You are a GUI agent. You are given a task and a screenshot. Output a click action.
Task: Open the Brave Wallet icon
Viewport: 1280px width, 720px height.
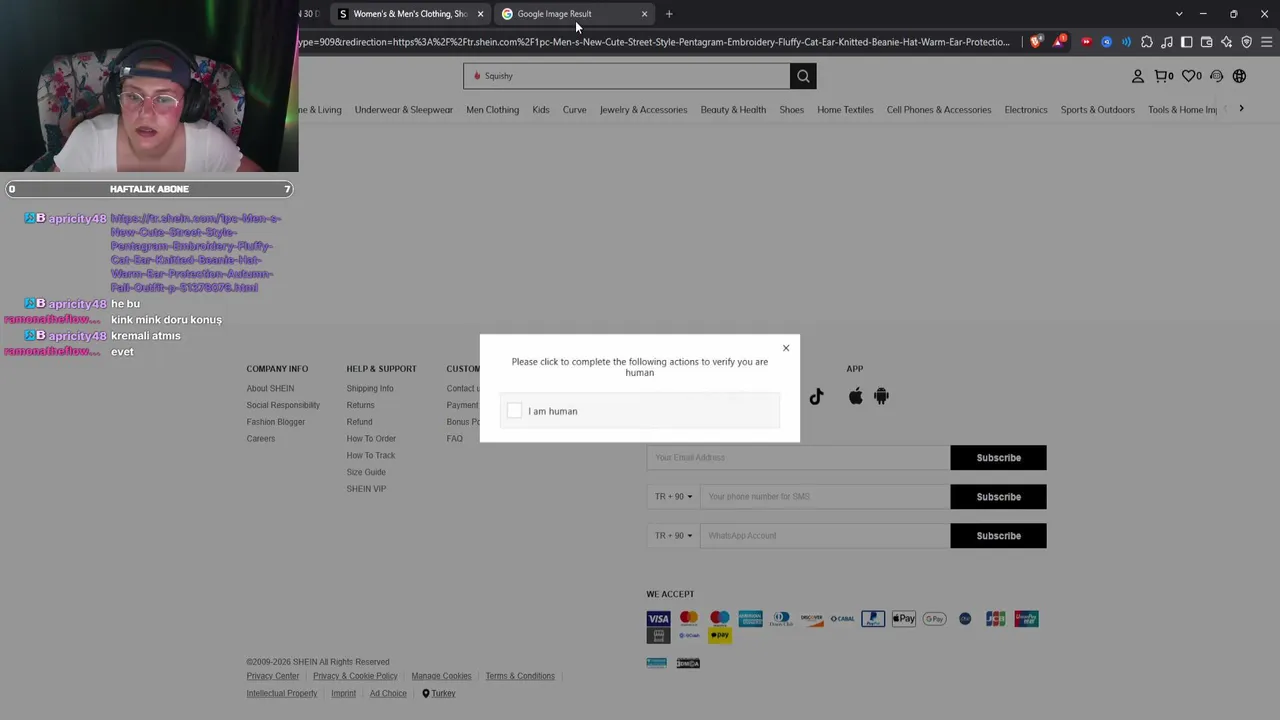1207,42
